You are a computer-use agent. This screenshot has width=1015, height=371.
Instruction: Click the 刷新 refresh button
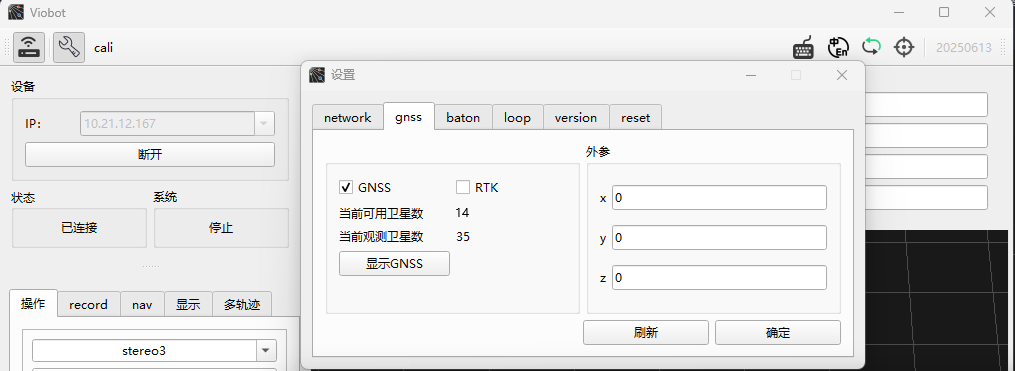click(646, 333)
